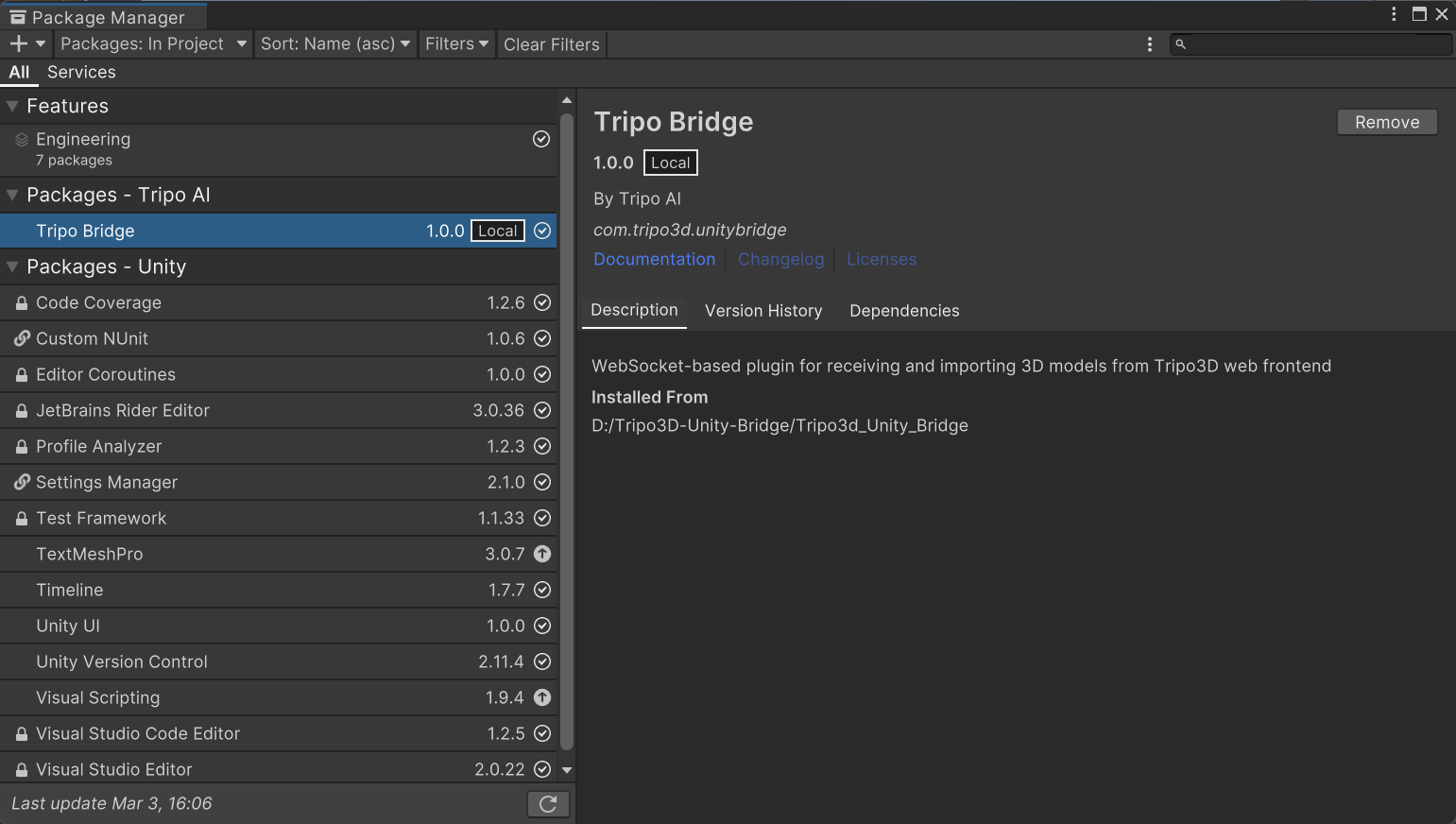Open the Documentation link
Screen dimensions: 1456x824
point(654,260)
